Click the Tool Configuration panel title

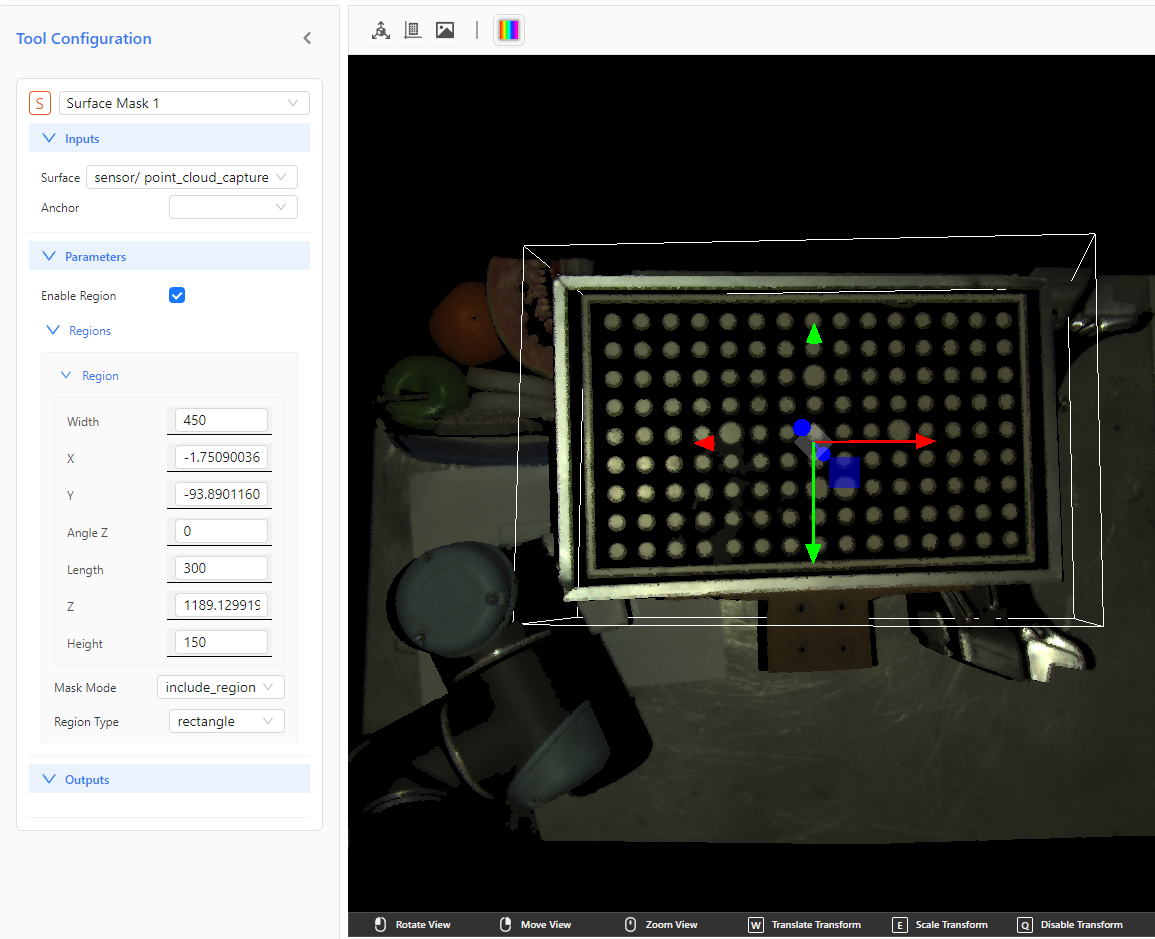pyautogui.click(x=84, y=38)
